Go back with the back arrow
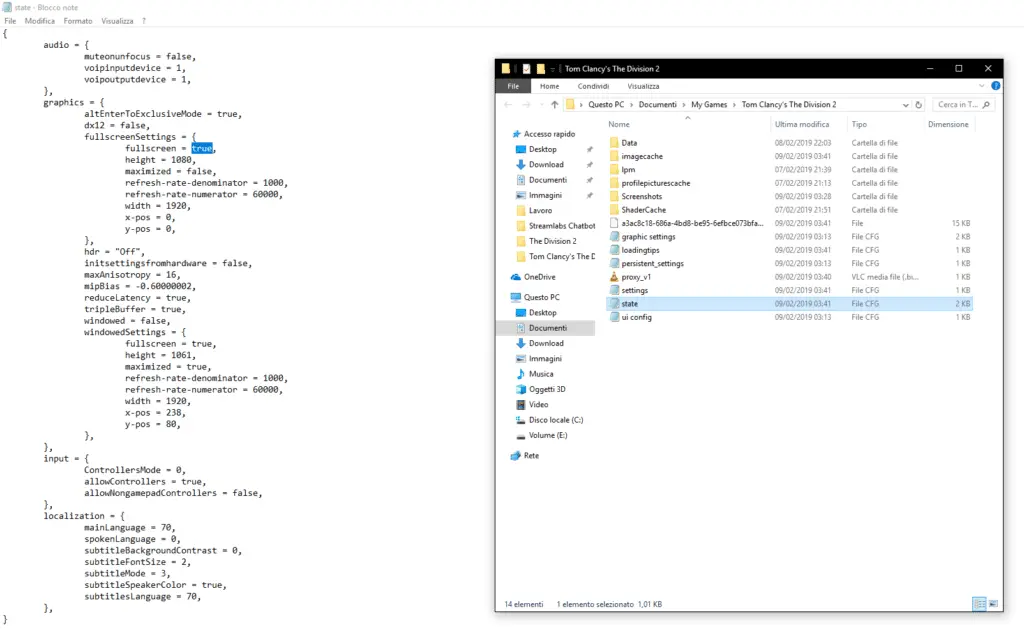Screen dimensions: 1024x637 click(508, 105)
